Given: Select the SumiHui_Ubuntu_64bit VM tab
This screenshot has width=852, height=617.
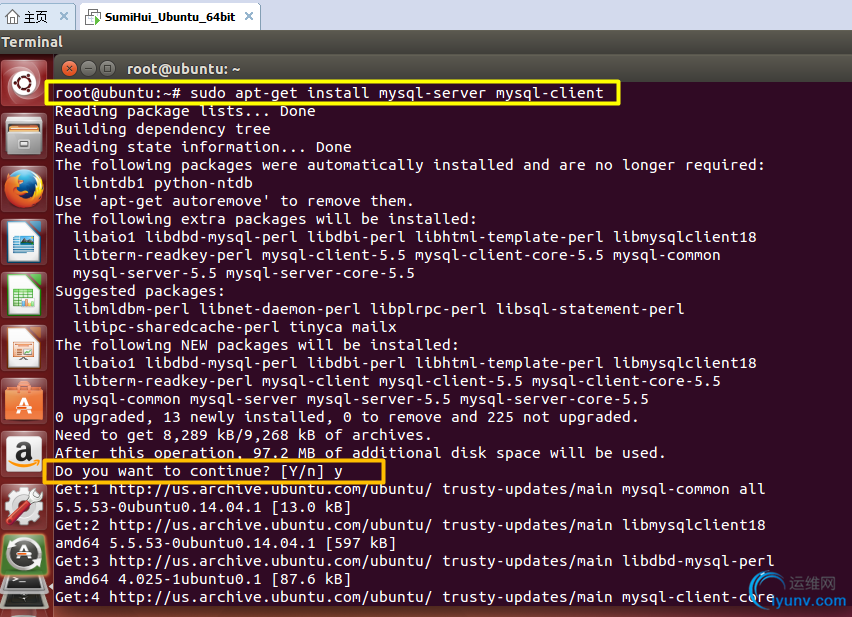Looking at the screenshot, I should [170, 17].
